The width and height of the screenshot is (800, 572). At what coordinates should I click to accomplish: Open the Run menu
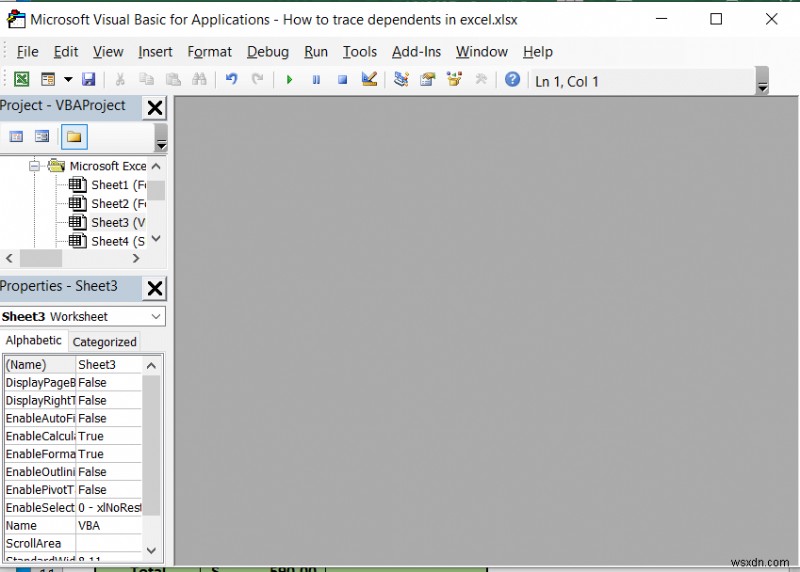[x=316, y=52]
